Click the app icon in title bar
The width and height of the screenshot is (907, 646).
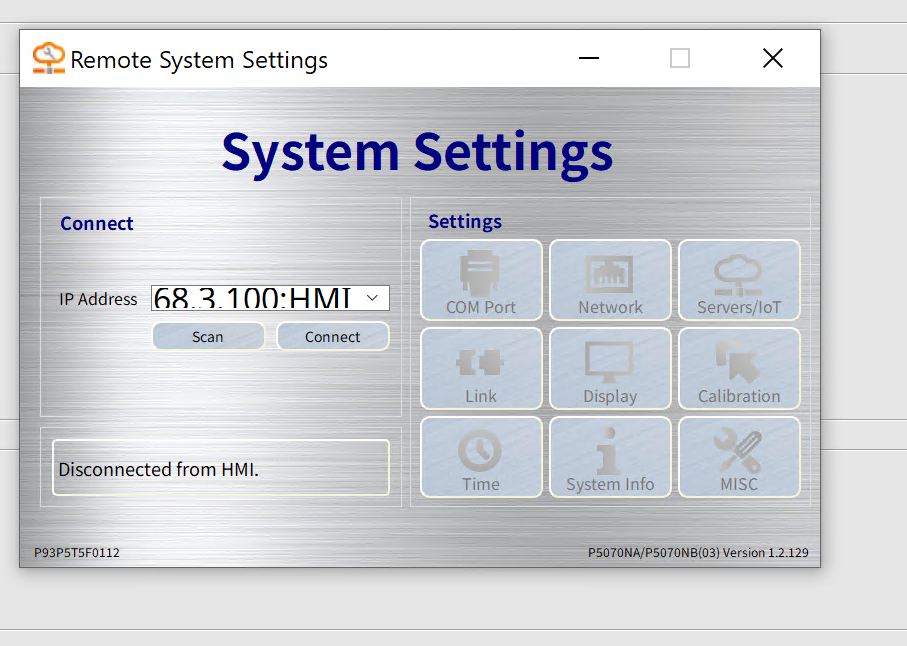click(x=47, y=59)
